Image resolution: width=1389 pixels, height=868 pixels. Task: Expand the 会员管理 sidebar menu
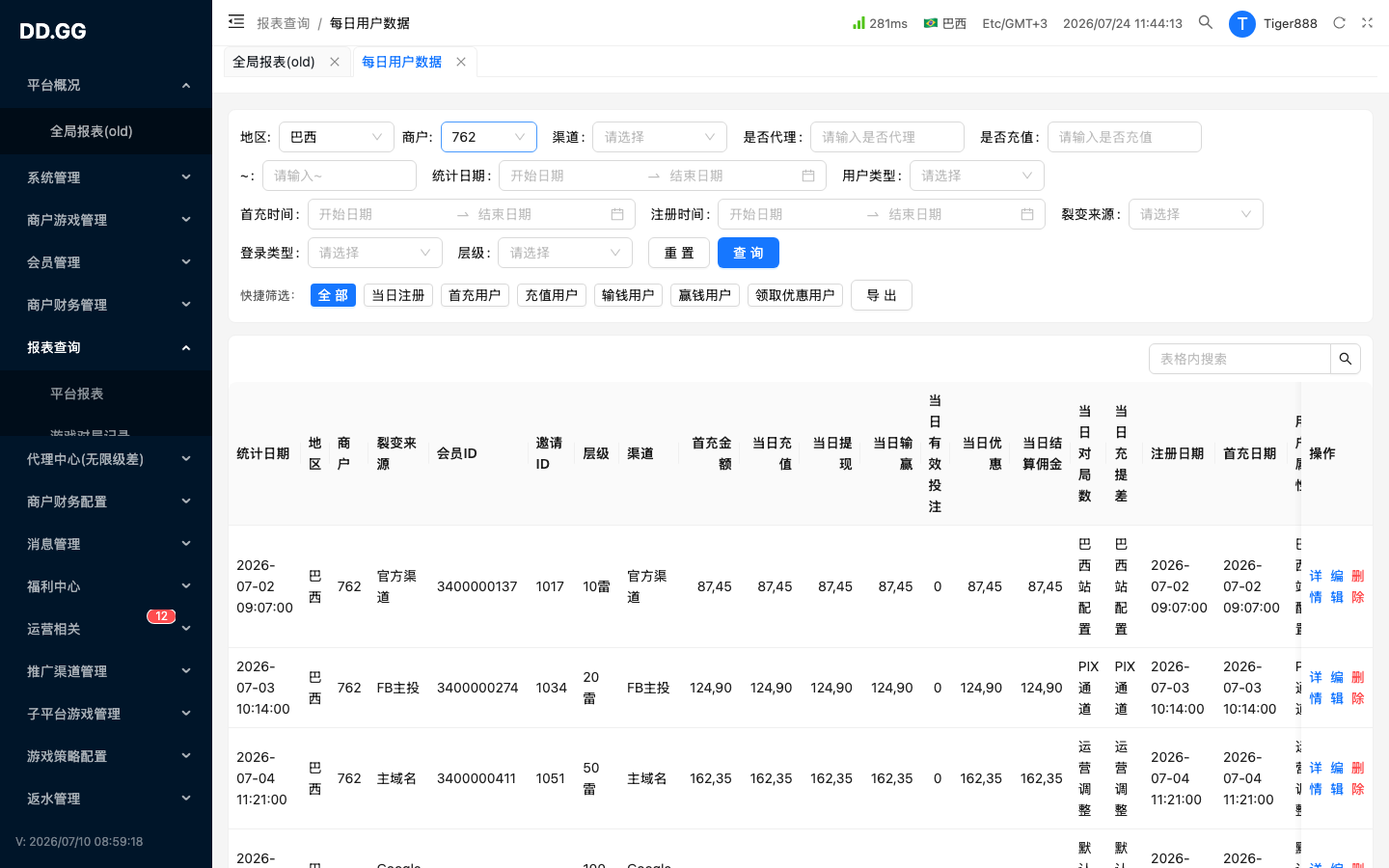[106, 262]
